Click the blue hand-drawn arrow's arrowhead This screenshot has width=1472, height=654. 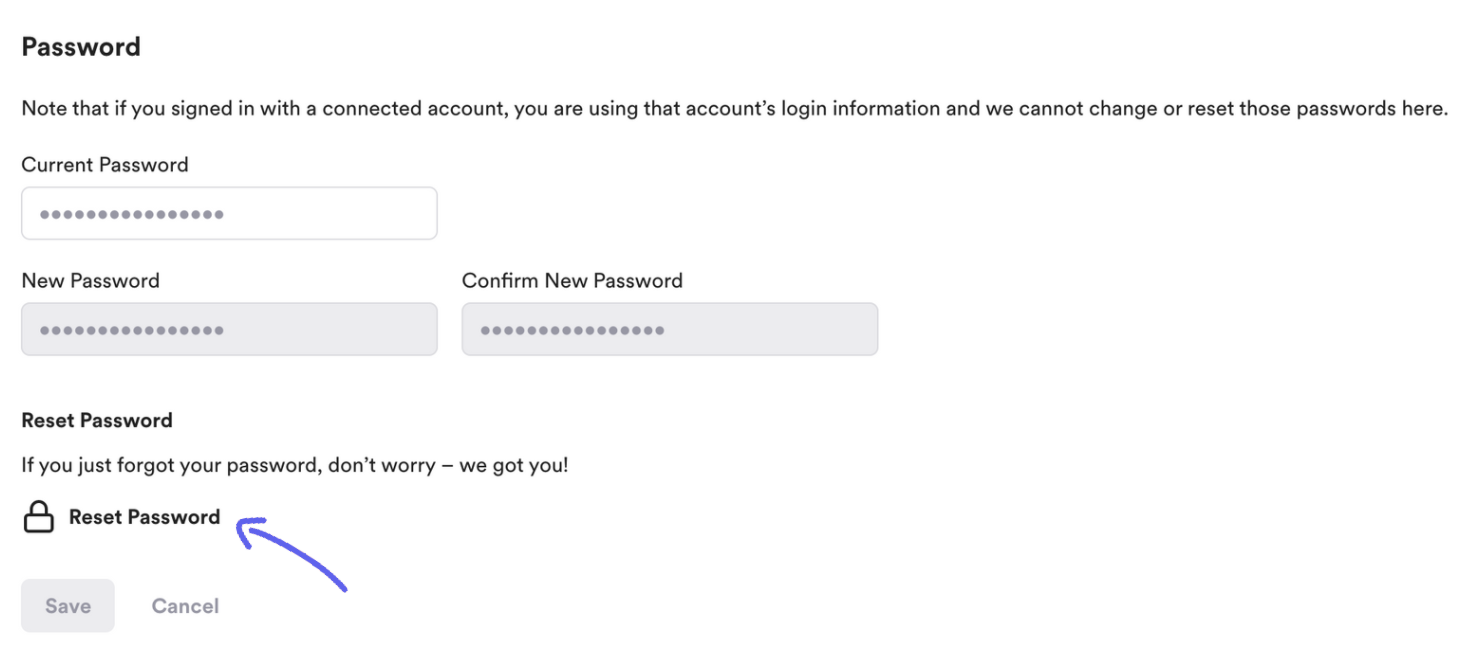(243, 525)
